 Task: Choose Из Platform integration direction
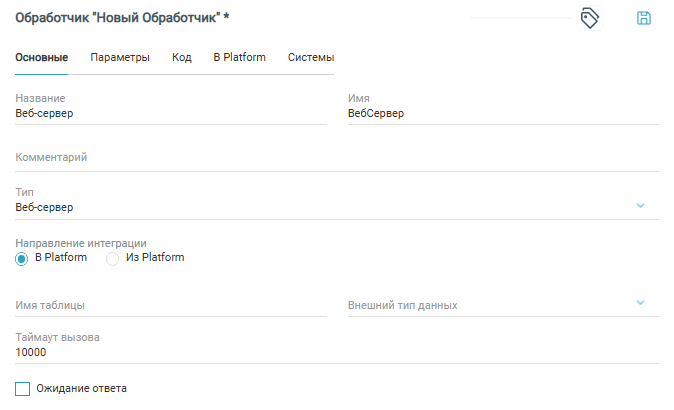point(113,258)
